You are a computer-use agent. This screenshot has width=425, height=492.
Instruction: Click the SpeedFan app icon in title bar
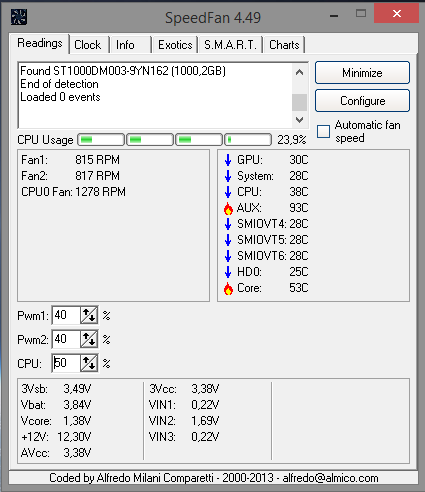click(x=19, y=17)
